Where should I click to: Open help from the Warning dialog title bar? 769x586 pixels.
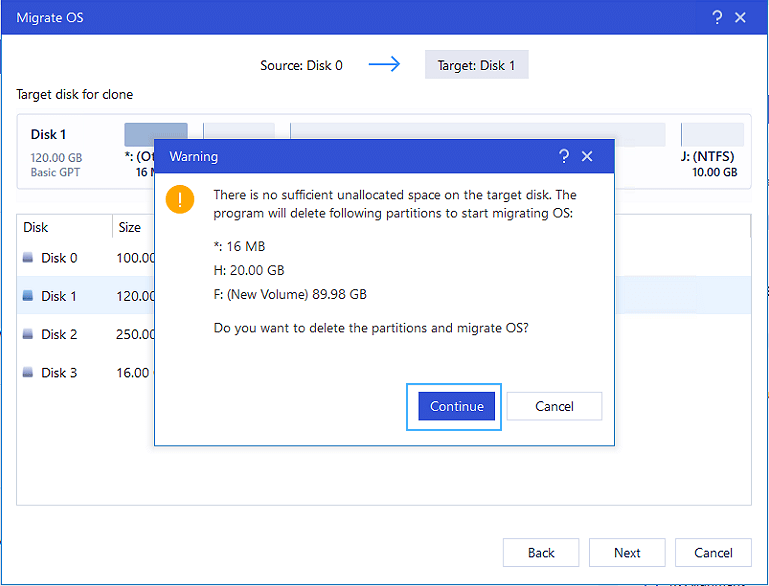point(564,156)
